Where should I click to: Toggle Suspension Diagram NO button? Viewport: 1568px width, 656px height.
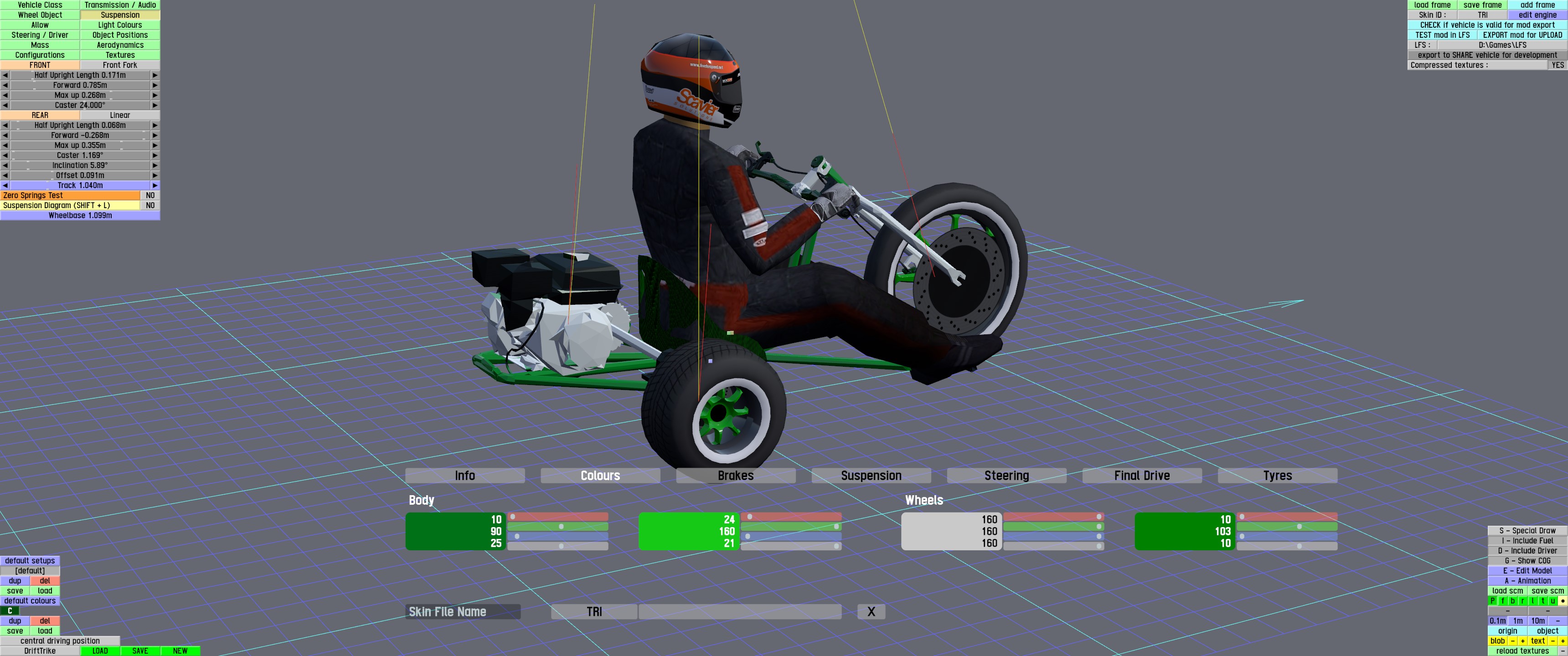pyautogui.click(x=150, y=206)
